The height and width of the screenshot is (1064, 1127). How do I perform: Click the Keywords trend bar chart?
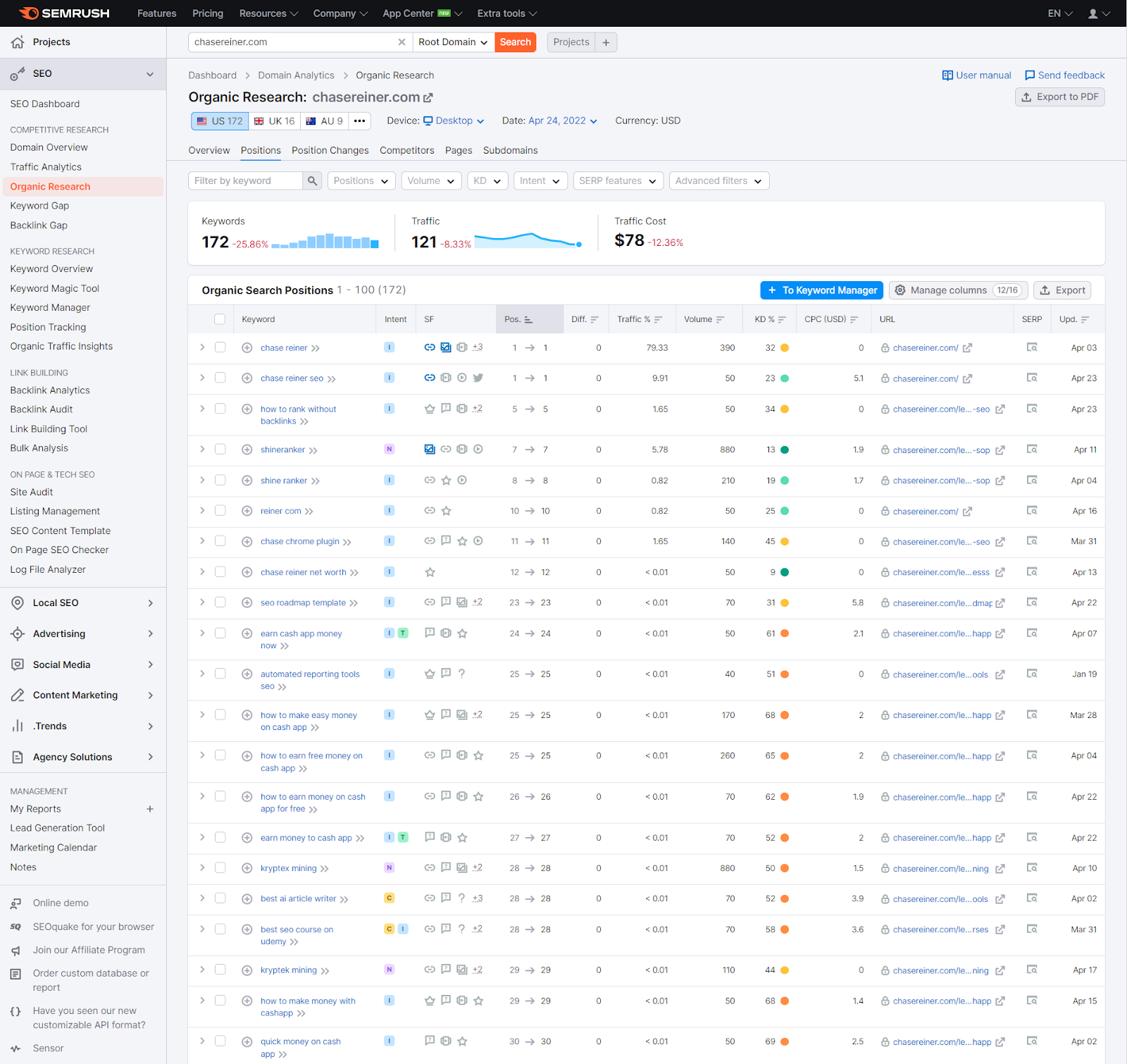325,241
